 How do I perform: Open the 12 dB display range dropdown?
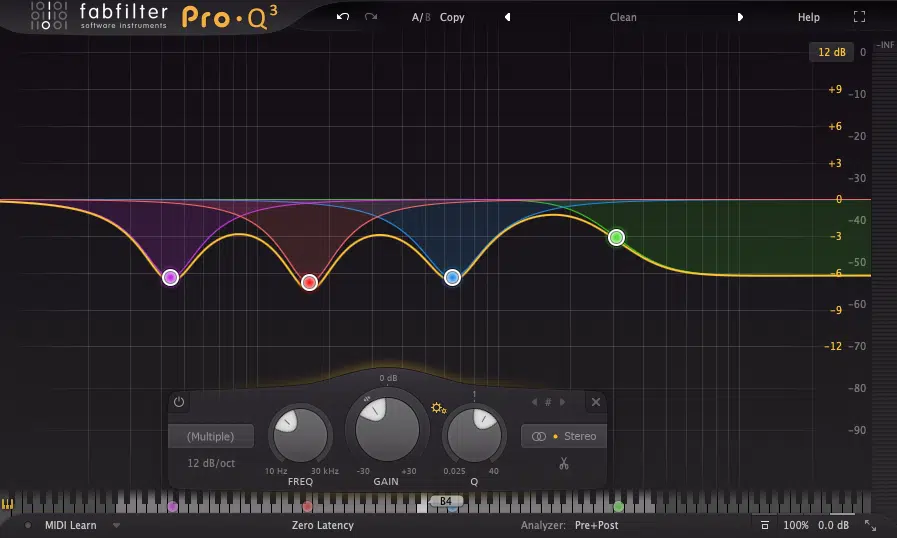831,52
